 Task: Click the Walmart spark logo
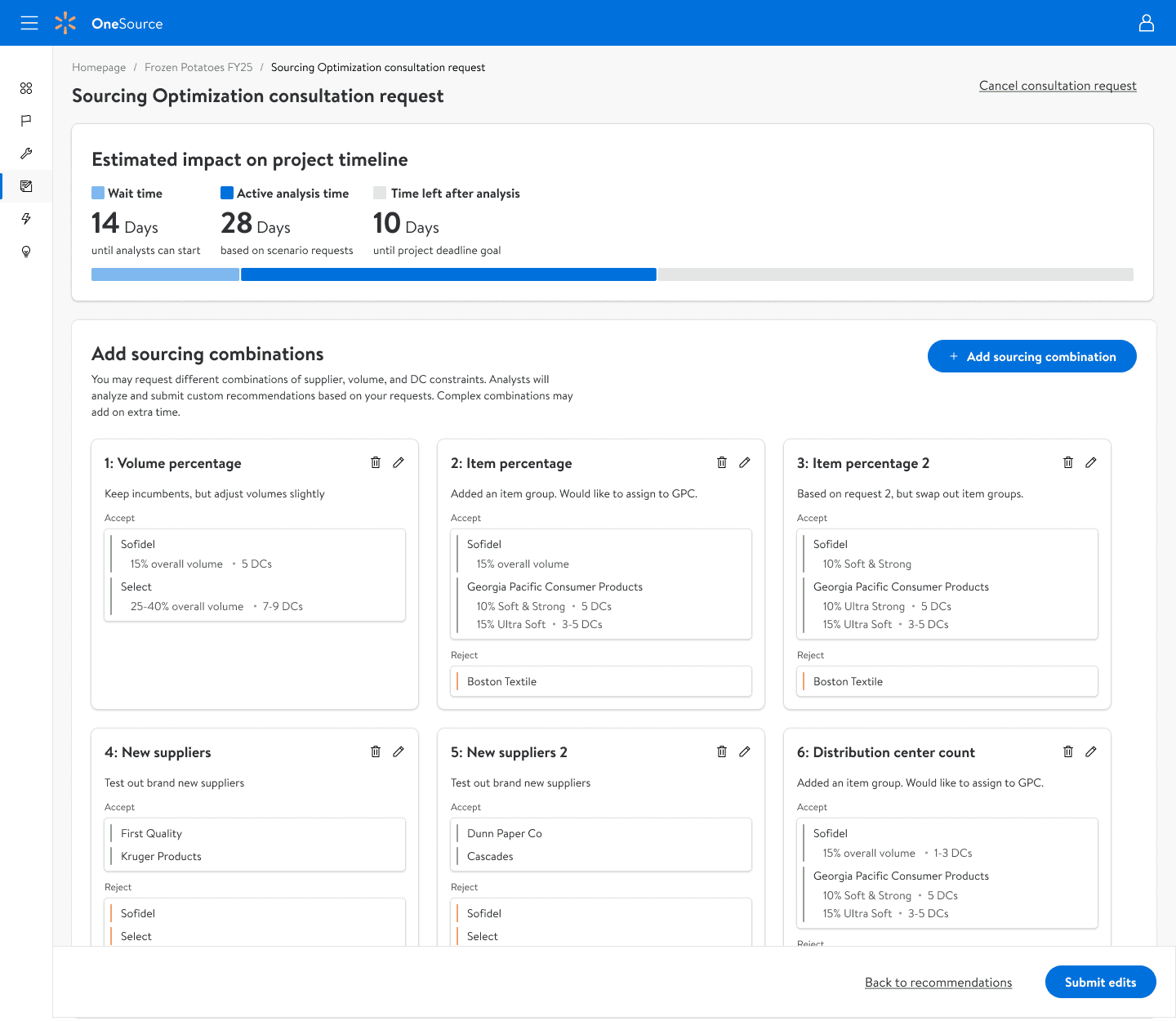point(65,23)
